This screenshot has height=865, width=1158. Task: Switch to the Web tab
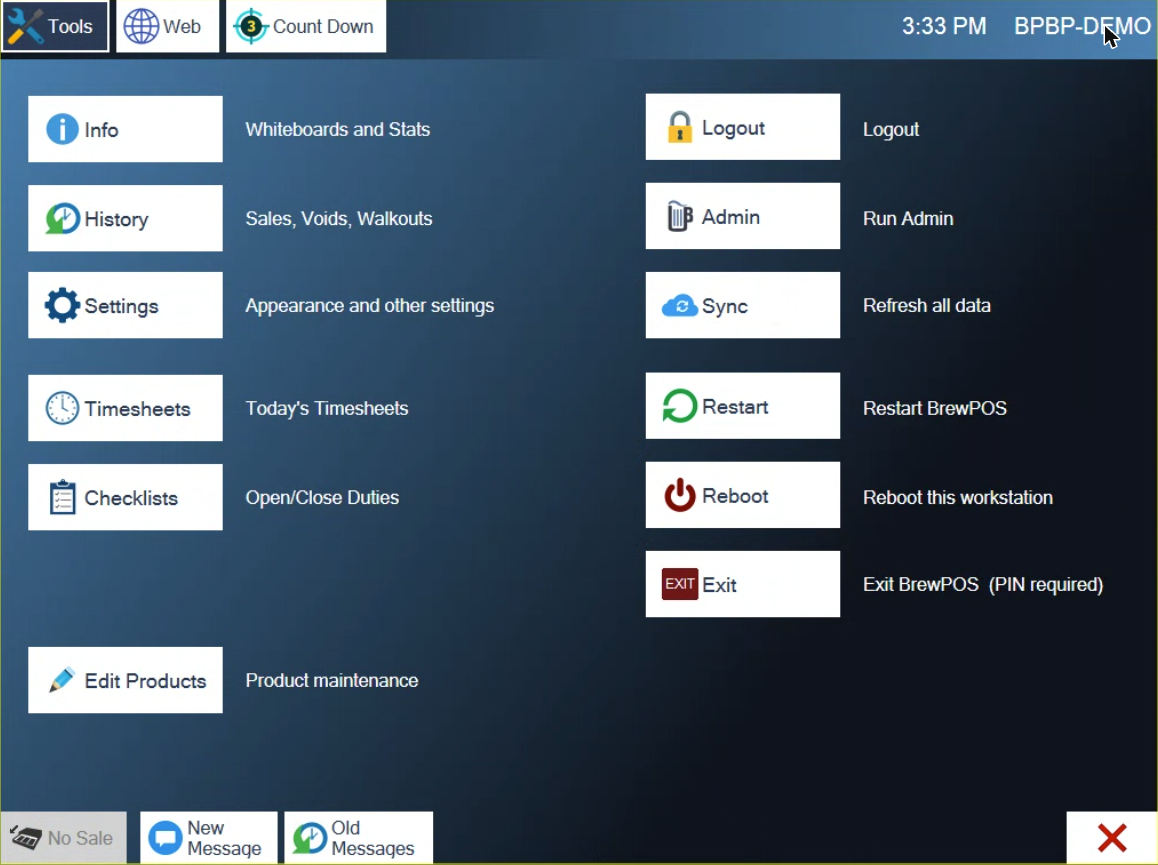[x=167, y=27]
